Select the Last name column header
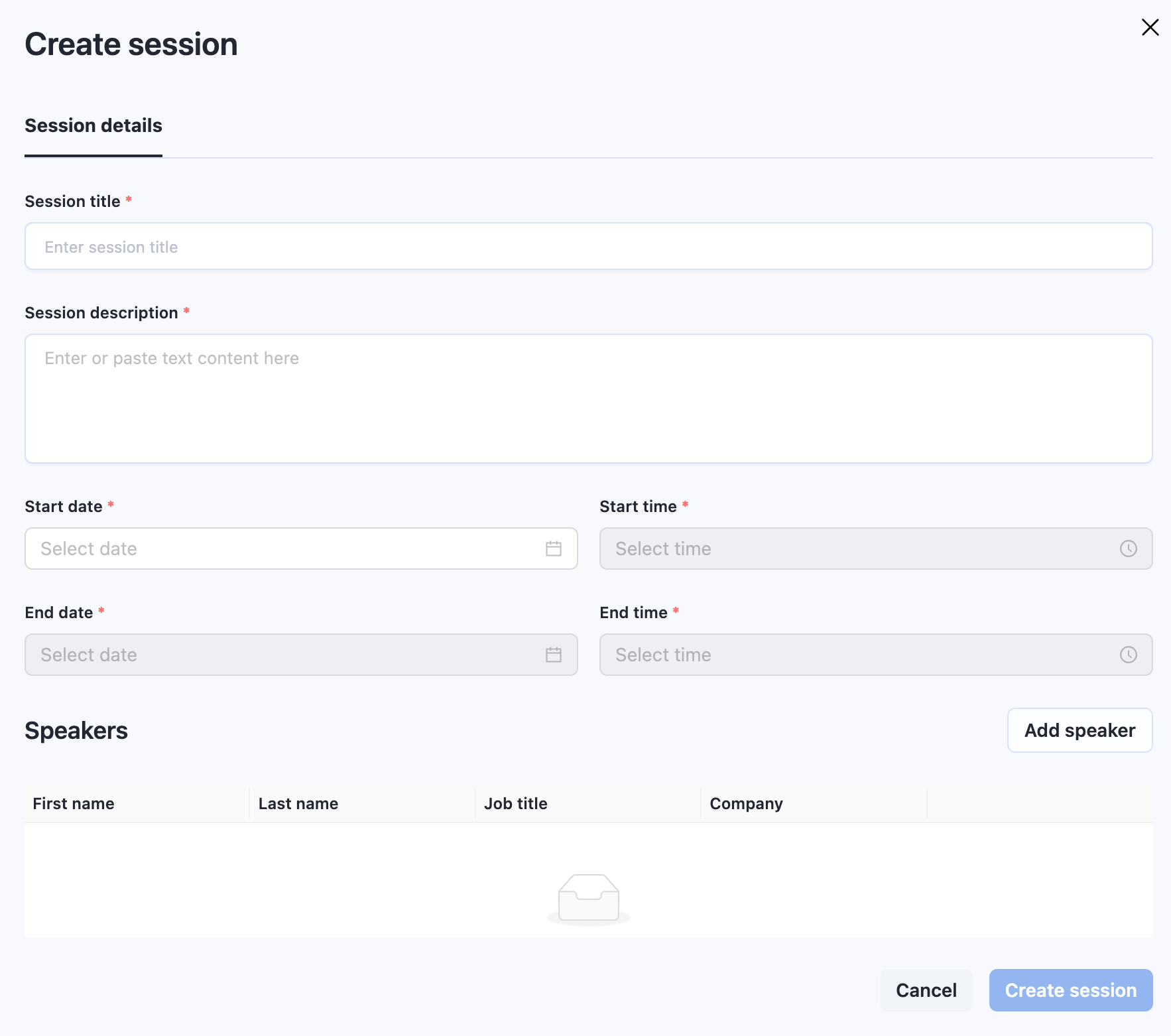 pos(298,804)
